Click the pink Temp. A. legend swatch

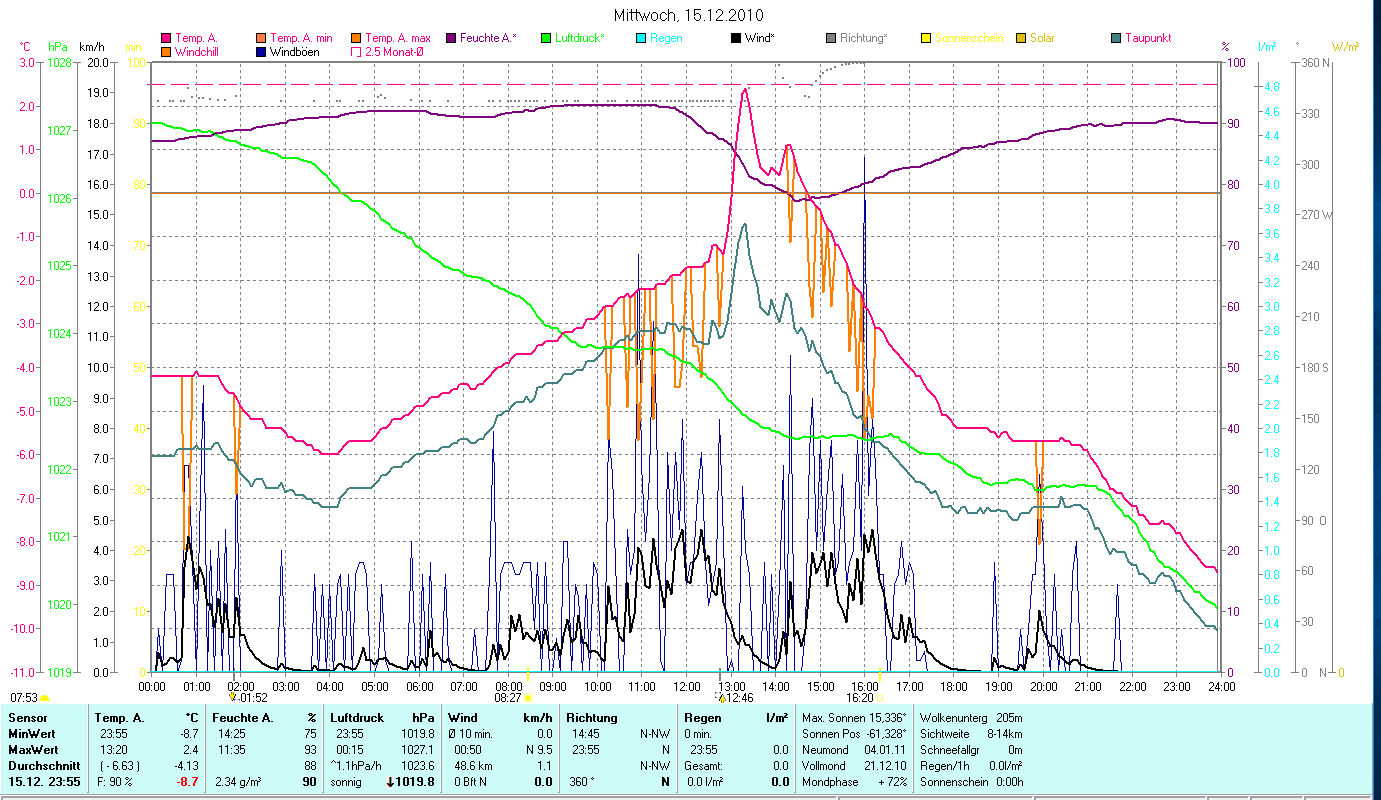coord(166,38)
